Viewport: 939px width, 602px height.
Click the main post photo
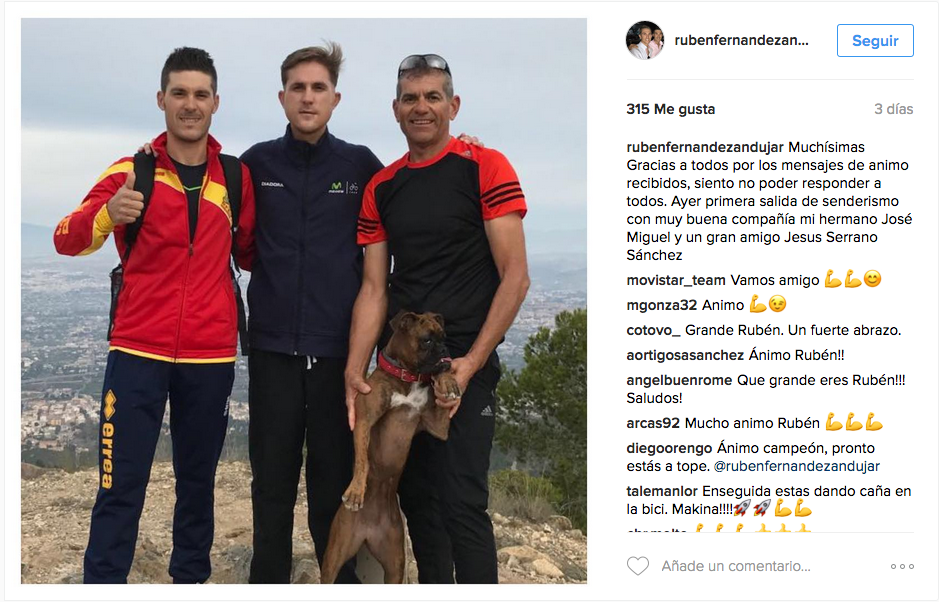(304, 301)
